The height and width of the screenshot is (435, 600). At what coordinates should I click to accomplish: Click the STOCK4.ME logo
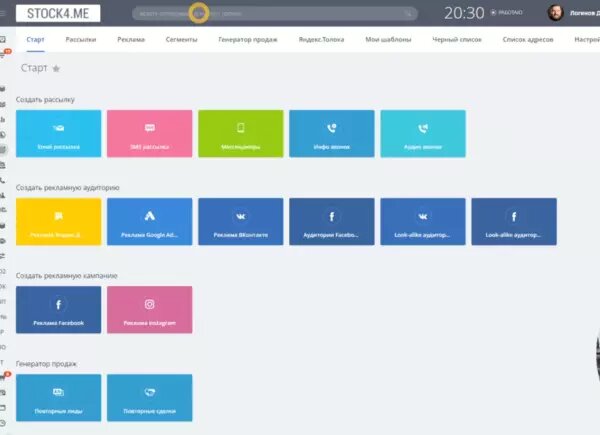[x=58, y=13]
